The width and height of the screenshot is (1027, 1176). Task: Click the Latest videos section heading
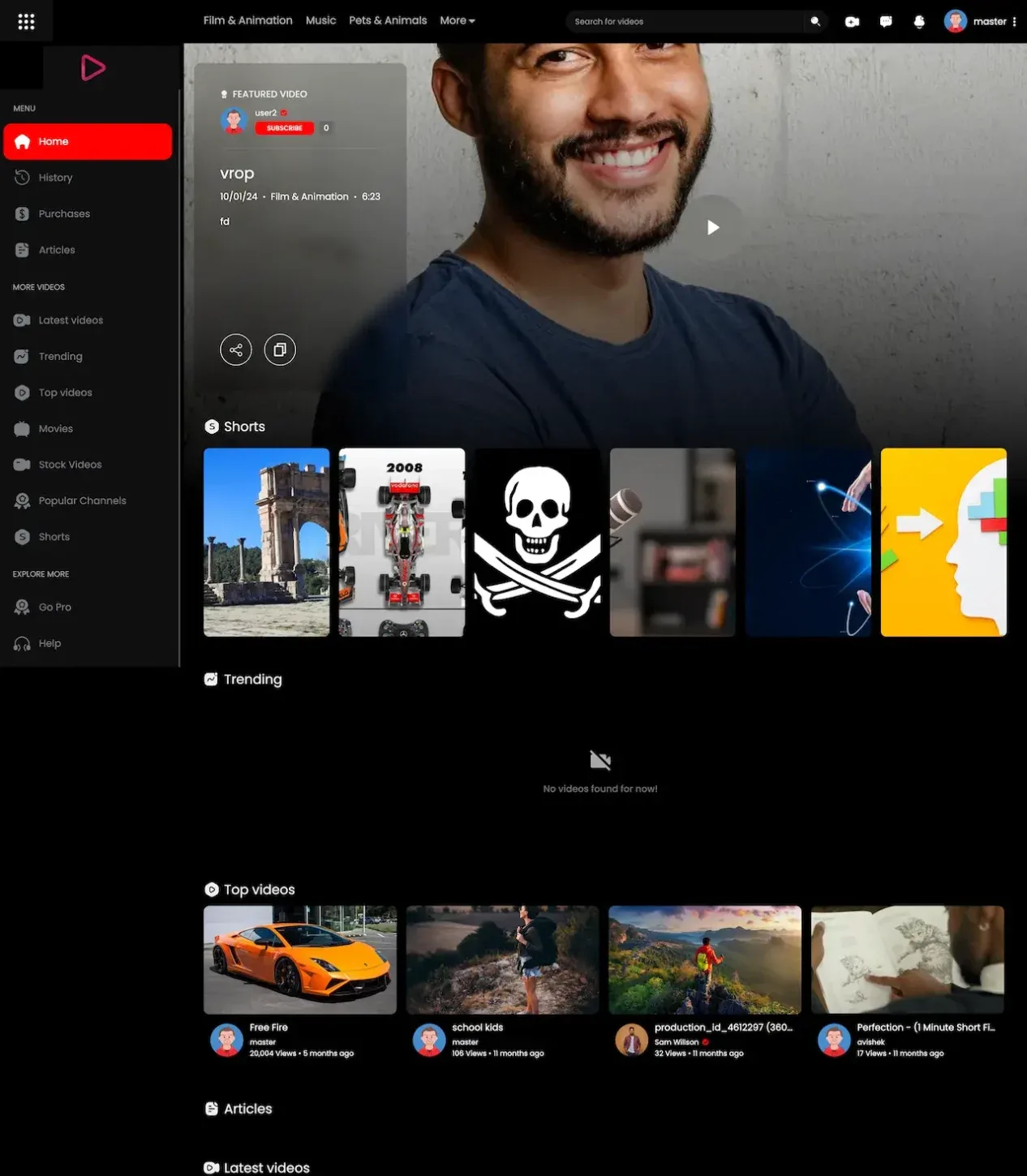tap(266, 1168)
